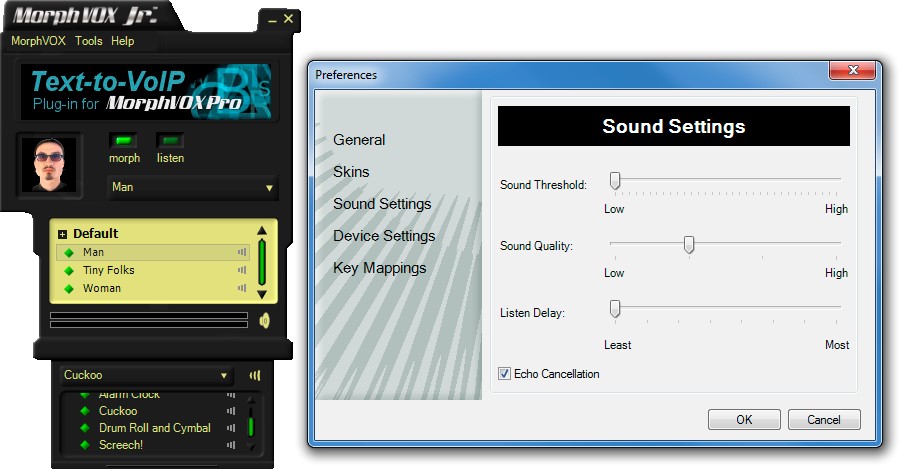Minimize the MorphVOX Jr window
The height and width of the screenshot is (469, 901).
click(272, 20)
